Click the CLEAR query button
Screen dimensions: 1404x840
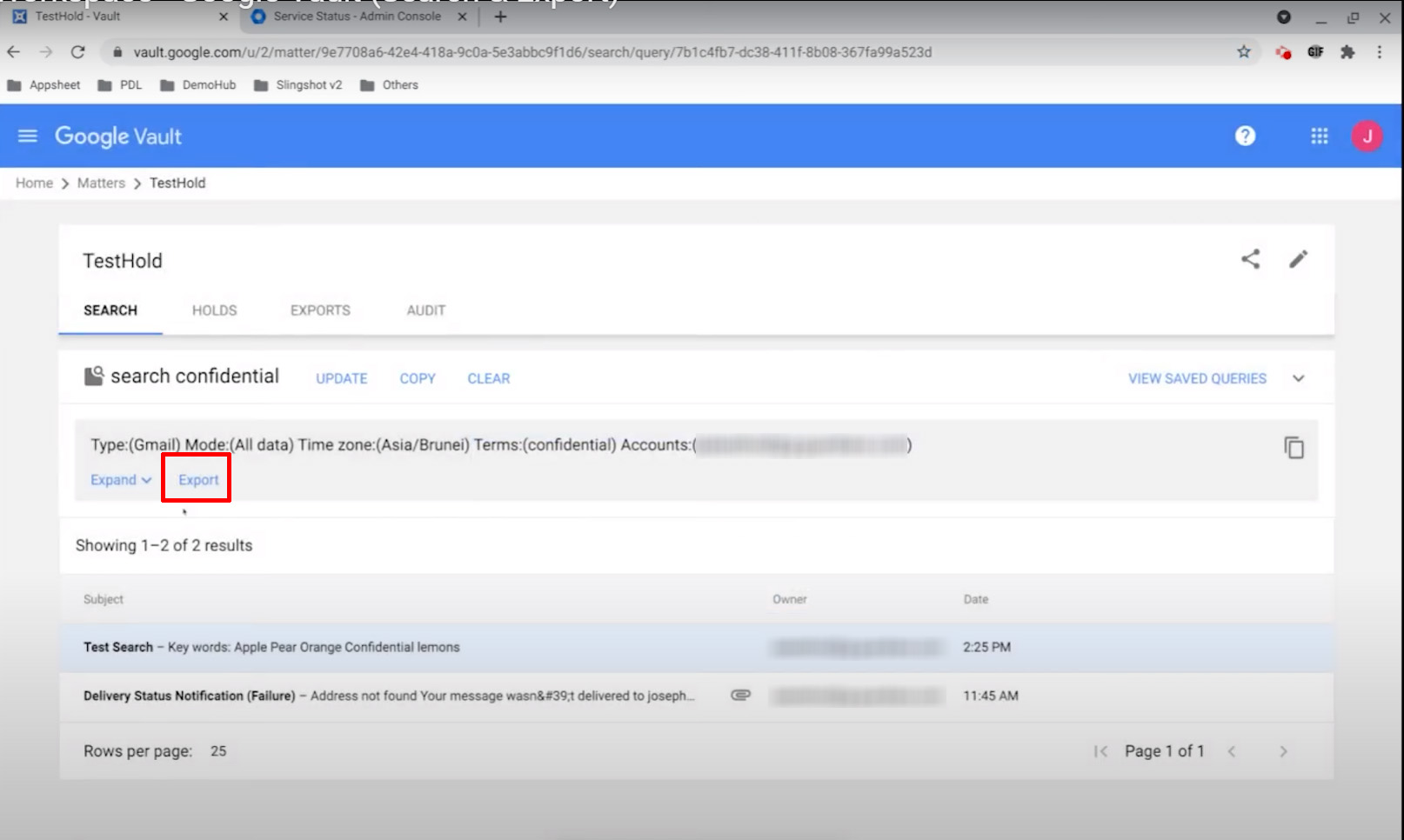(x=489, y=378)
